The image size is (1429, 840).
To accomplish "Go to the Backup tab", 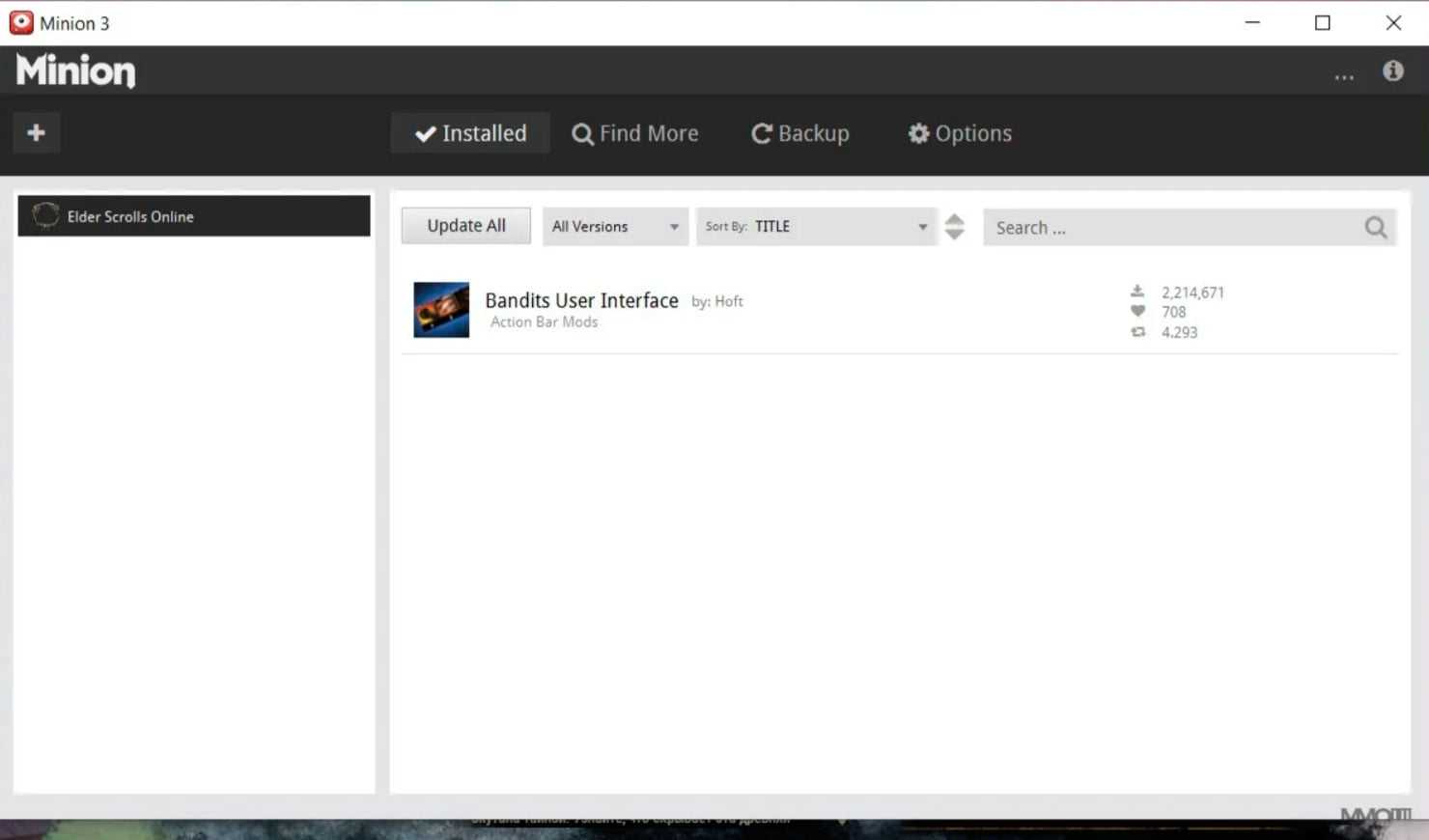I will click(800, 133).
